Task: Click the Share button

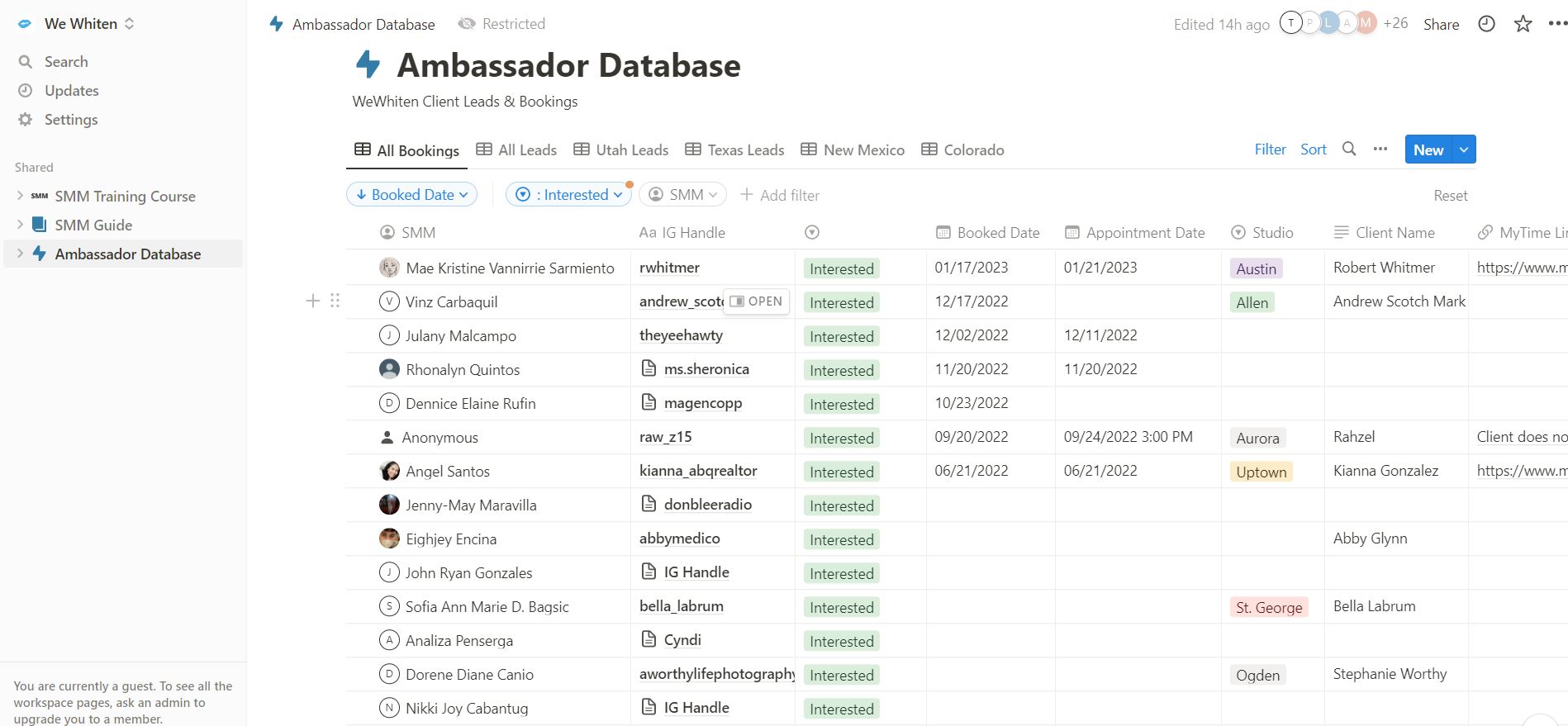Action: point(1441,25)
